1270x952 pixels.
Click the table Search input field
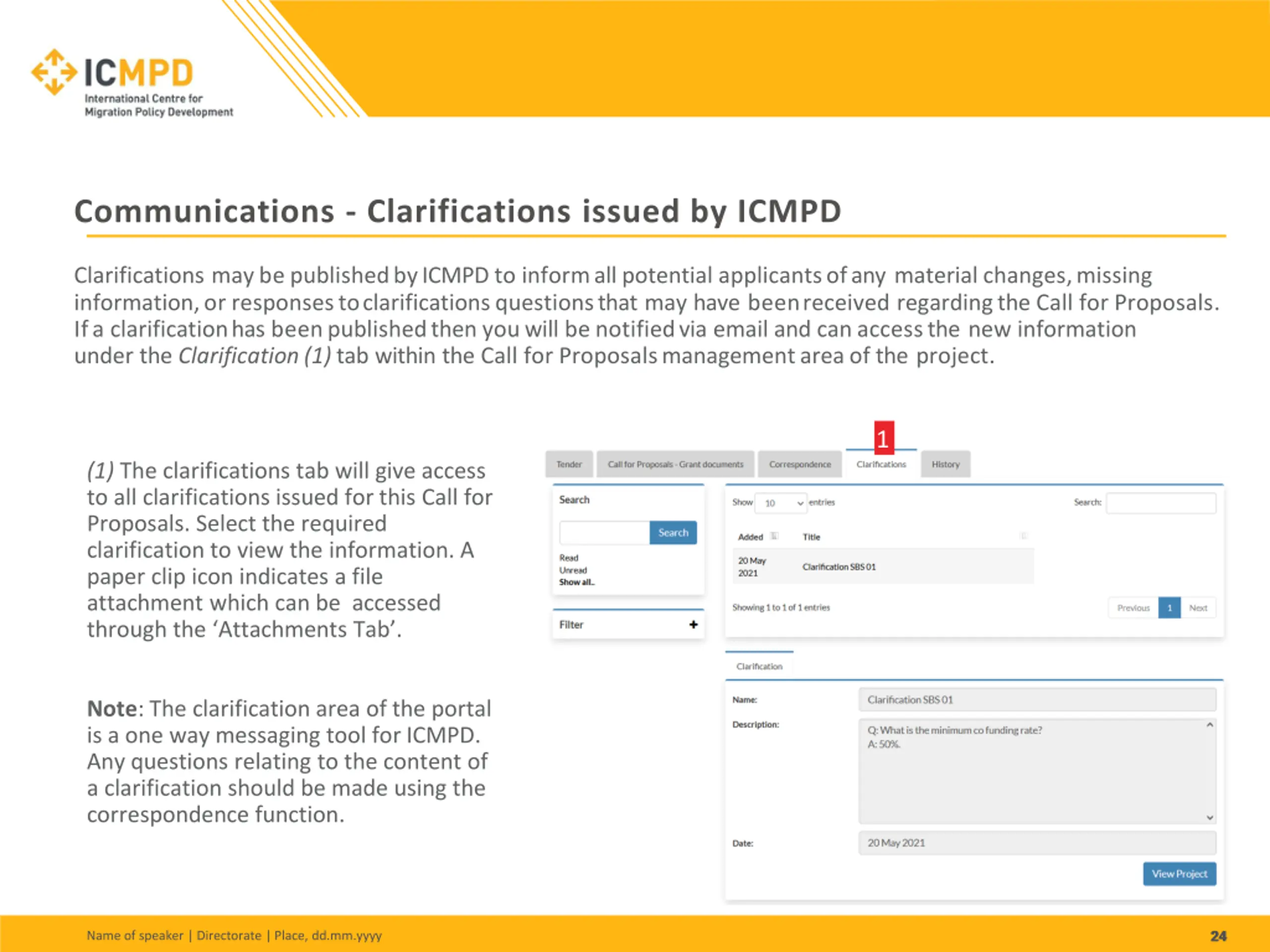(x=1160, y=503)
